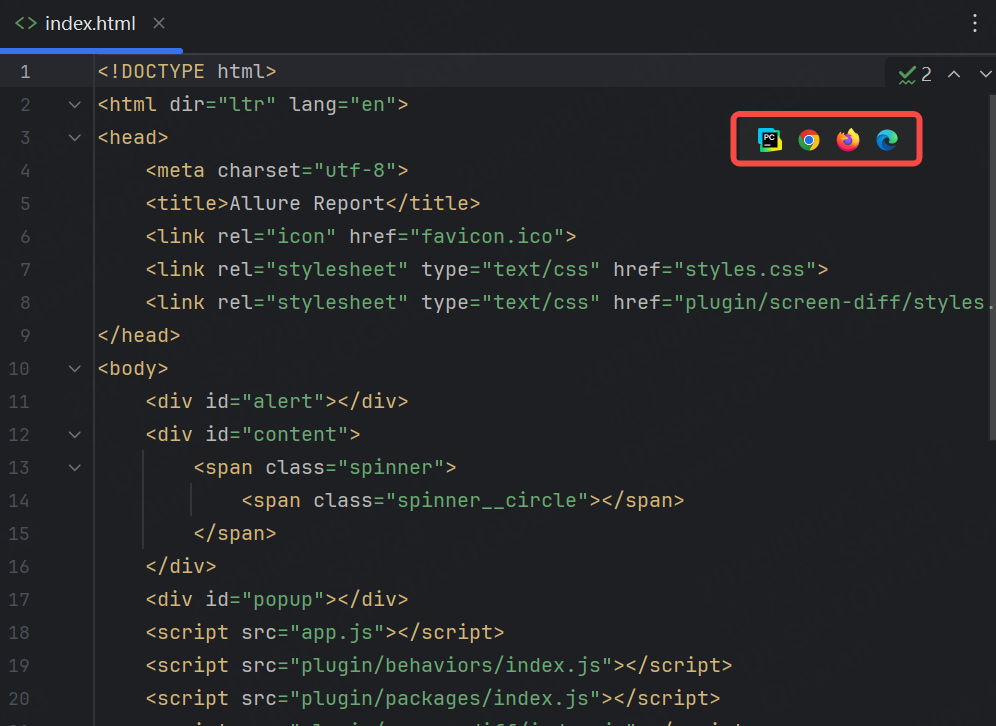The width and height of the screenshot is (996, 726).
Task: Click line number 5 in the gutter
Action: (x=25, y=204)
